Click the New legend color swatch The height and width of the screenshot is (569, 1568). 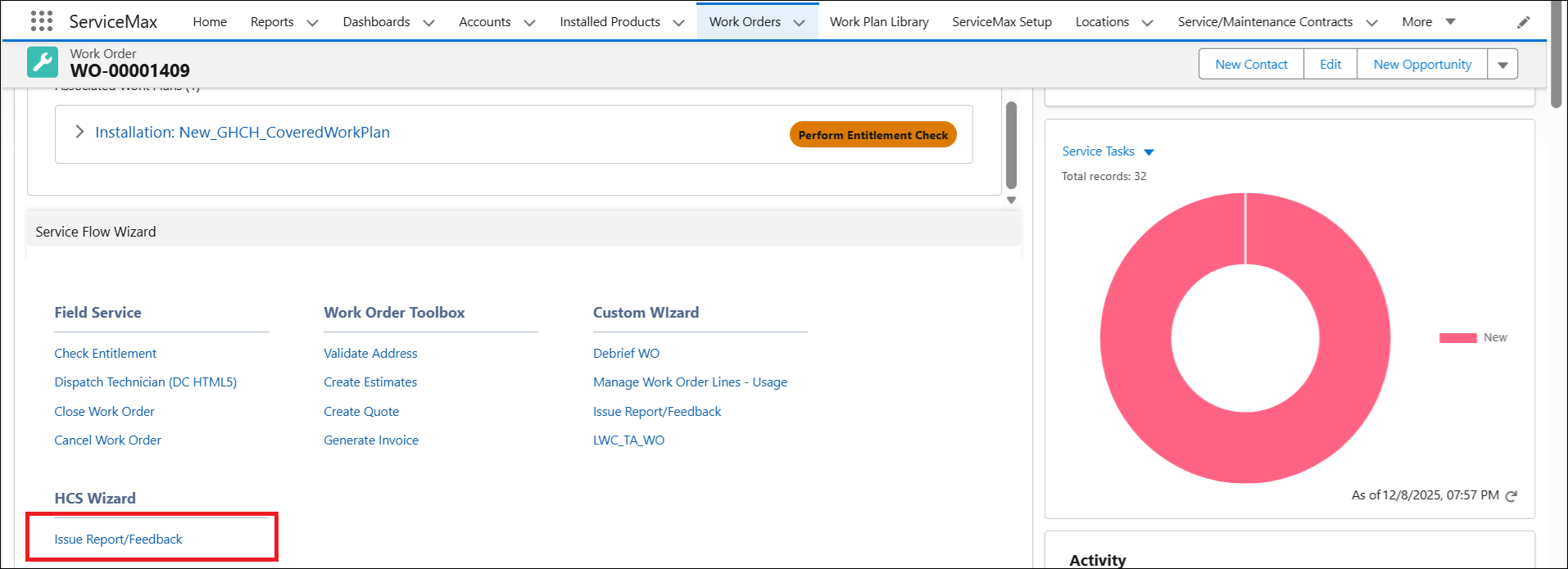(x=1457, y=338)
